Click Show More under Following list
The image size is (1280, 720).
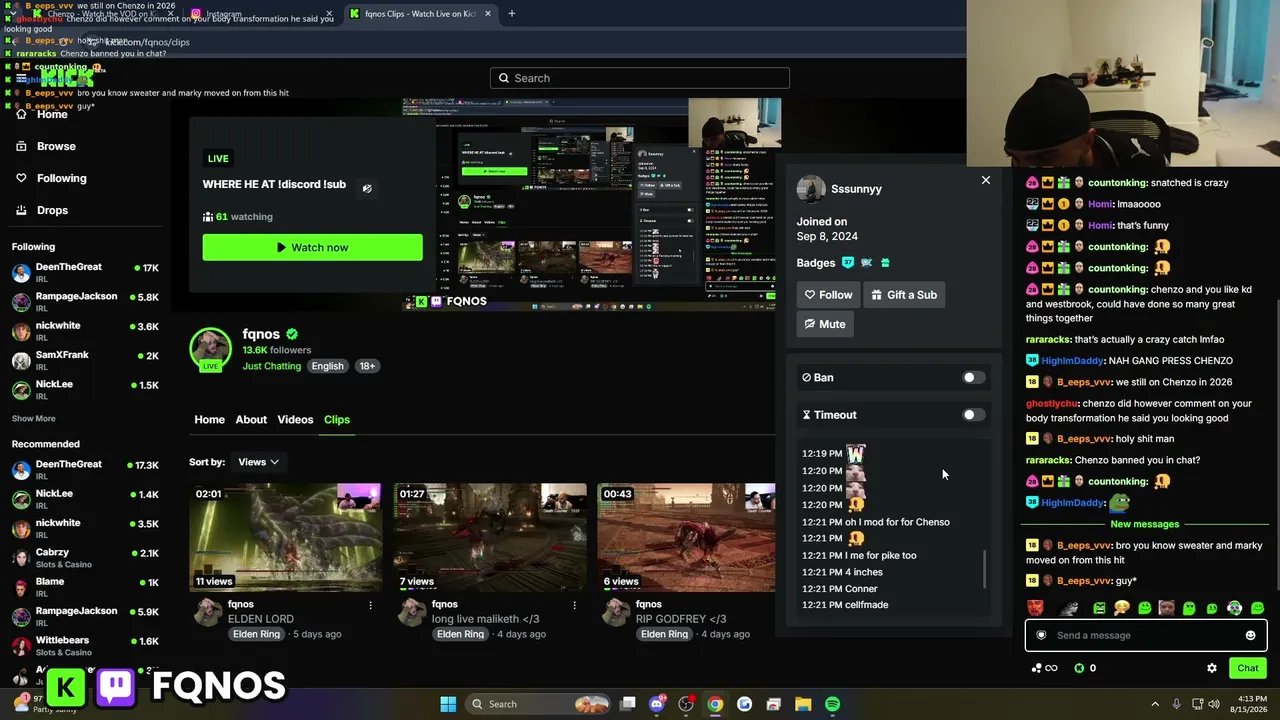(34, 418)
